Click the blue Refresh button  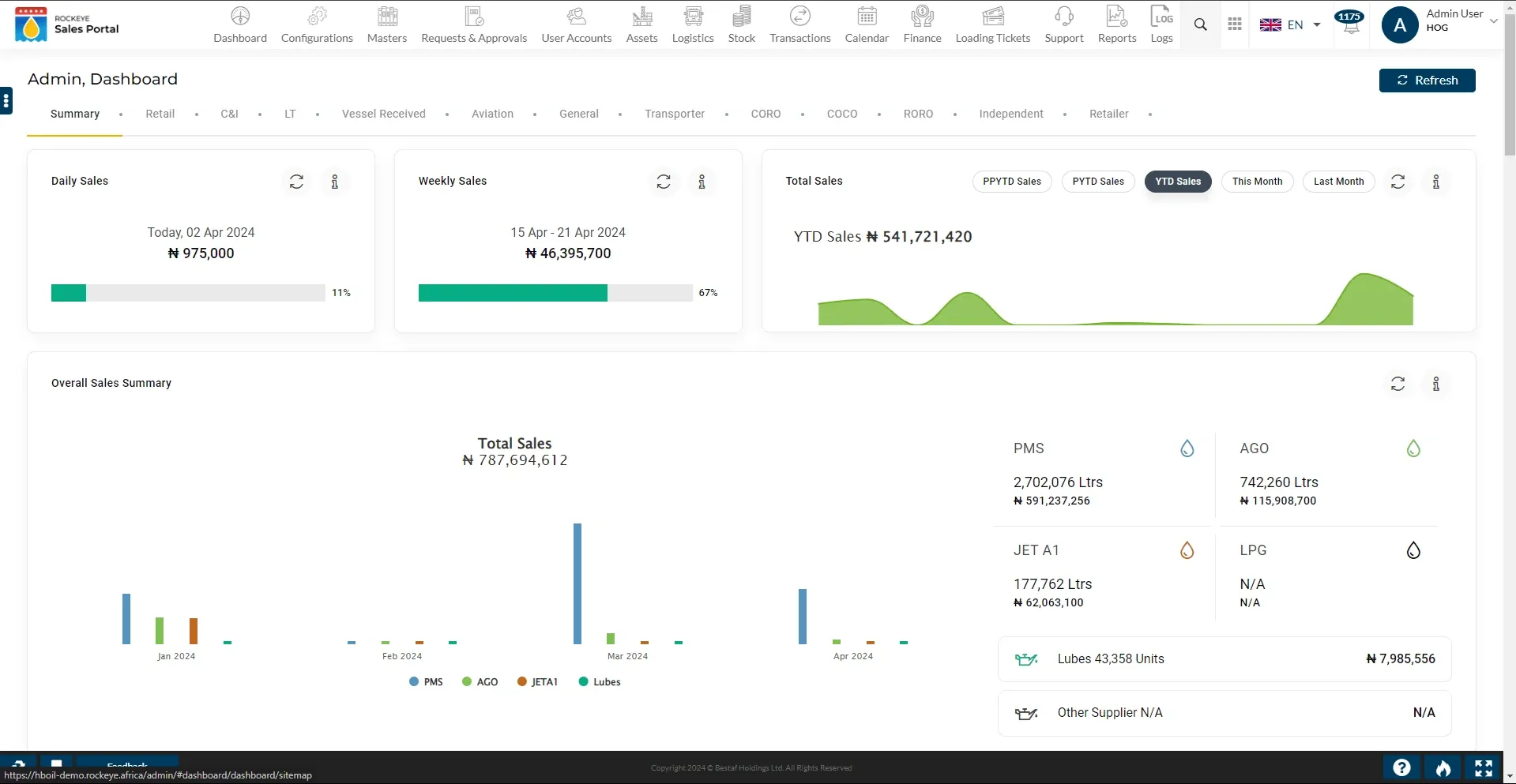point(1427,81)
